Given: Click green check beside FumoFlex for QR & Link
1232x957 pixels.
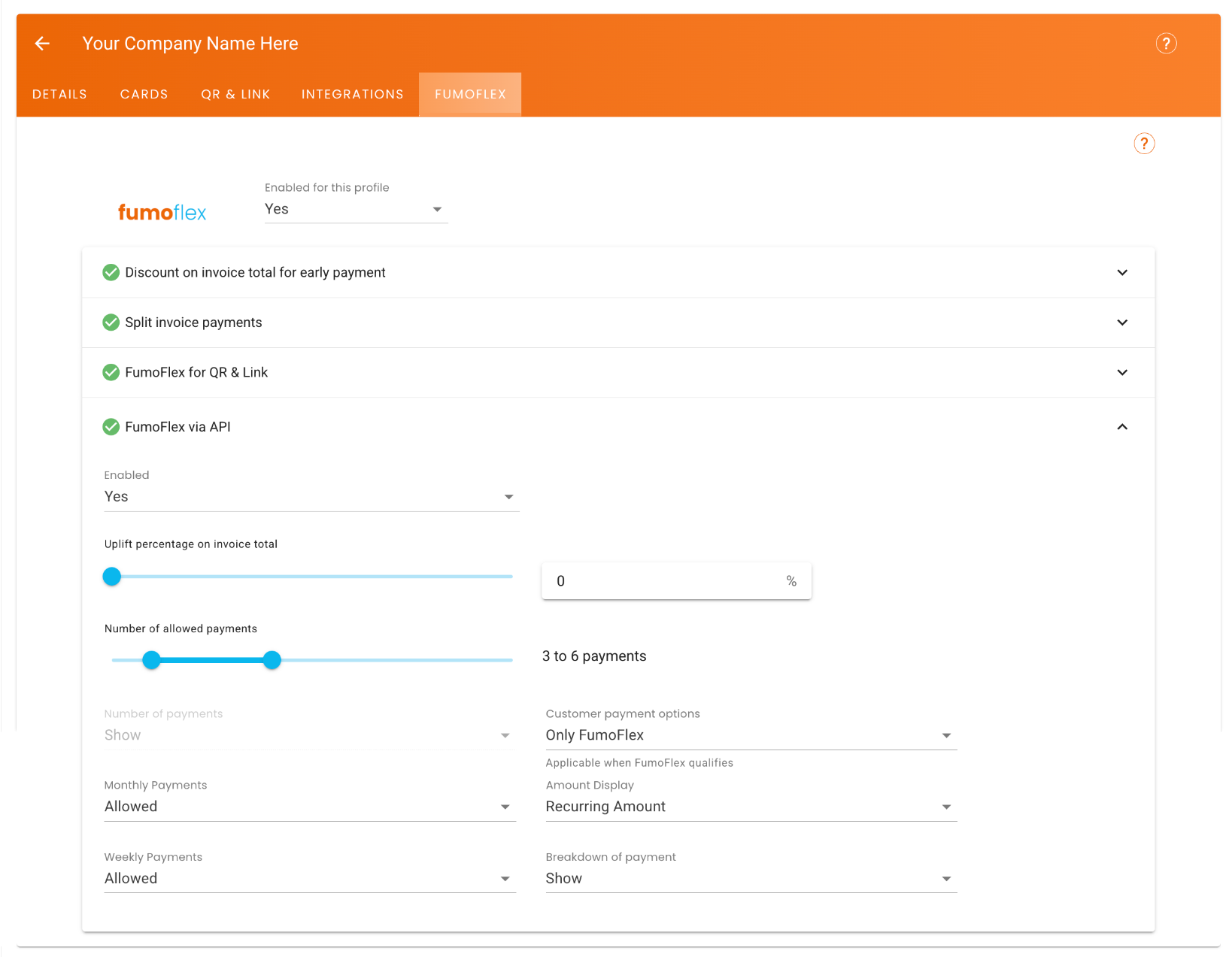Looking at the screenshot, I should [x=111, y=372].
